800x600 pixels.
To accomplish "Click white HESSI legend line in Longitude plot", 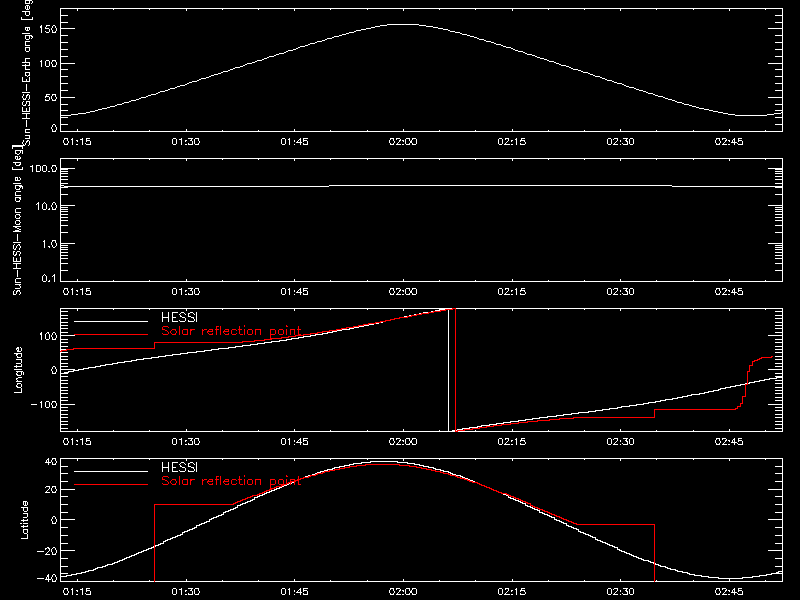I will tap(111, 321).
